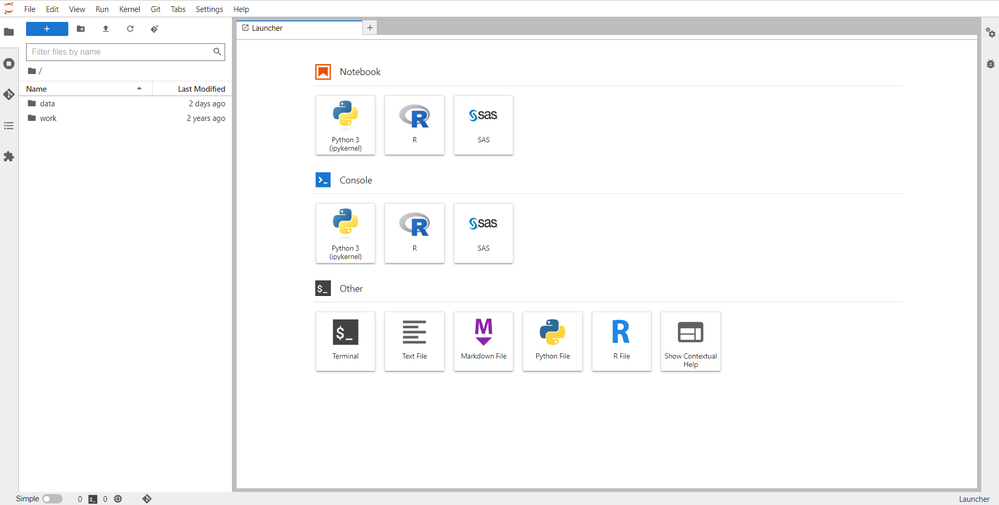Create a SAS notebook
The image size is (999, 505).
tap(484, 125)
